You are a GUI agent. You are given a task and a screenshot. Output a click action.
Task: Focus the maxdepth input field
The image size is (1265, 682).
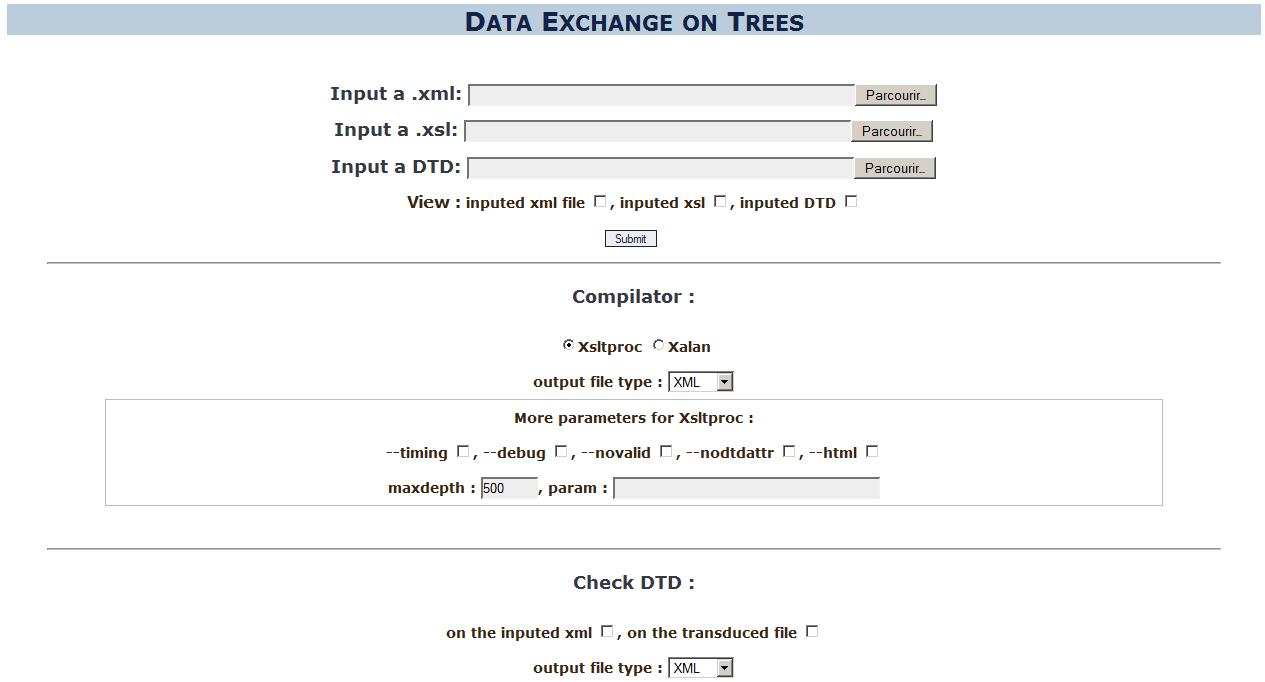pyautogui.click(x=509, y=488)
